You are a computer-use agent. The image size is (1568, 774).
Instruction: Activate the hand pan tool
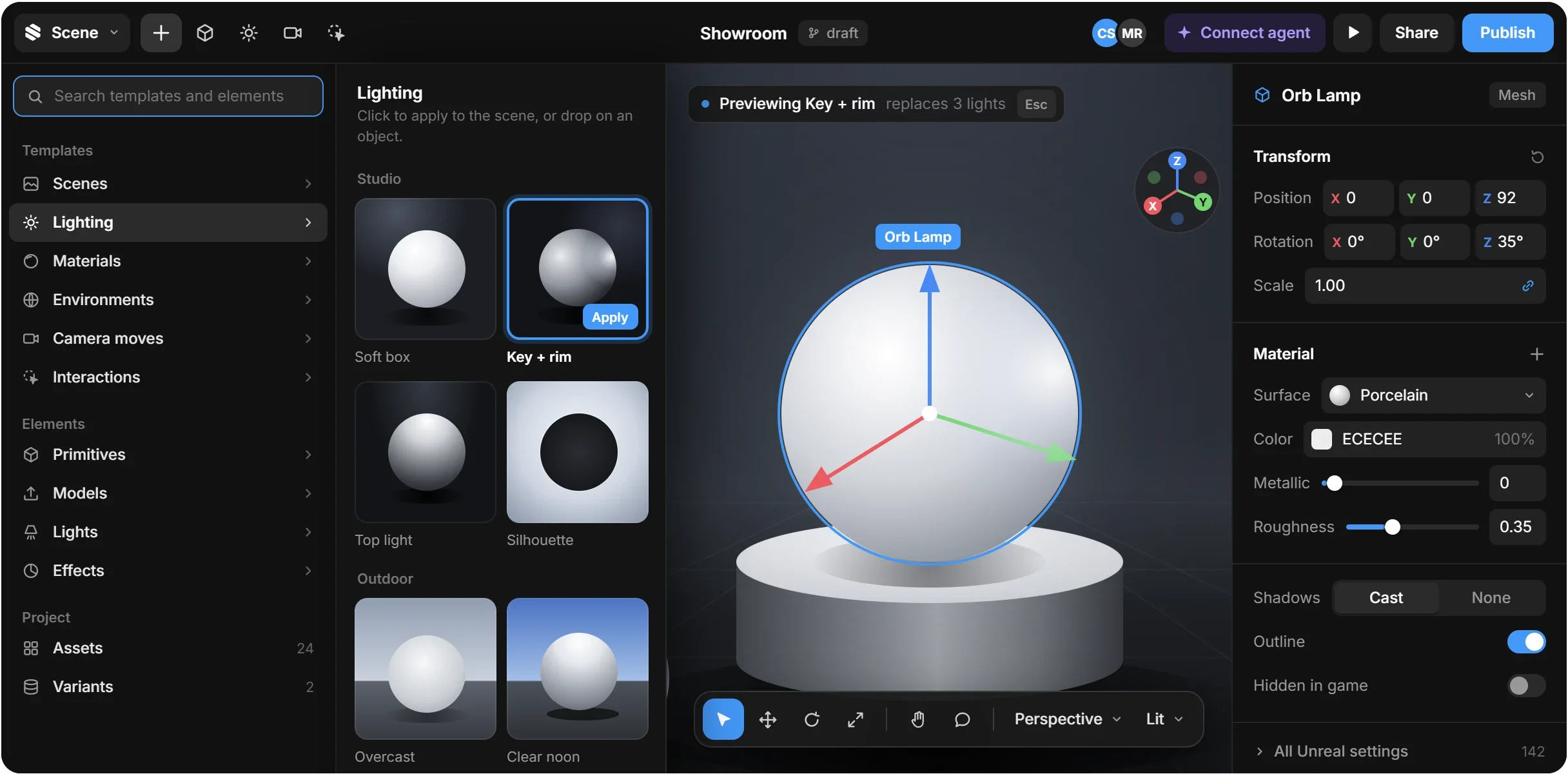(x=917, y=719)
